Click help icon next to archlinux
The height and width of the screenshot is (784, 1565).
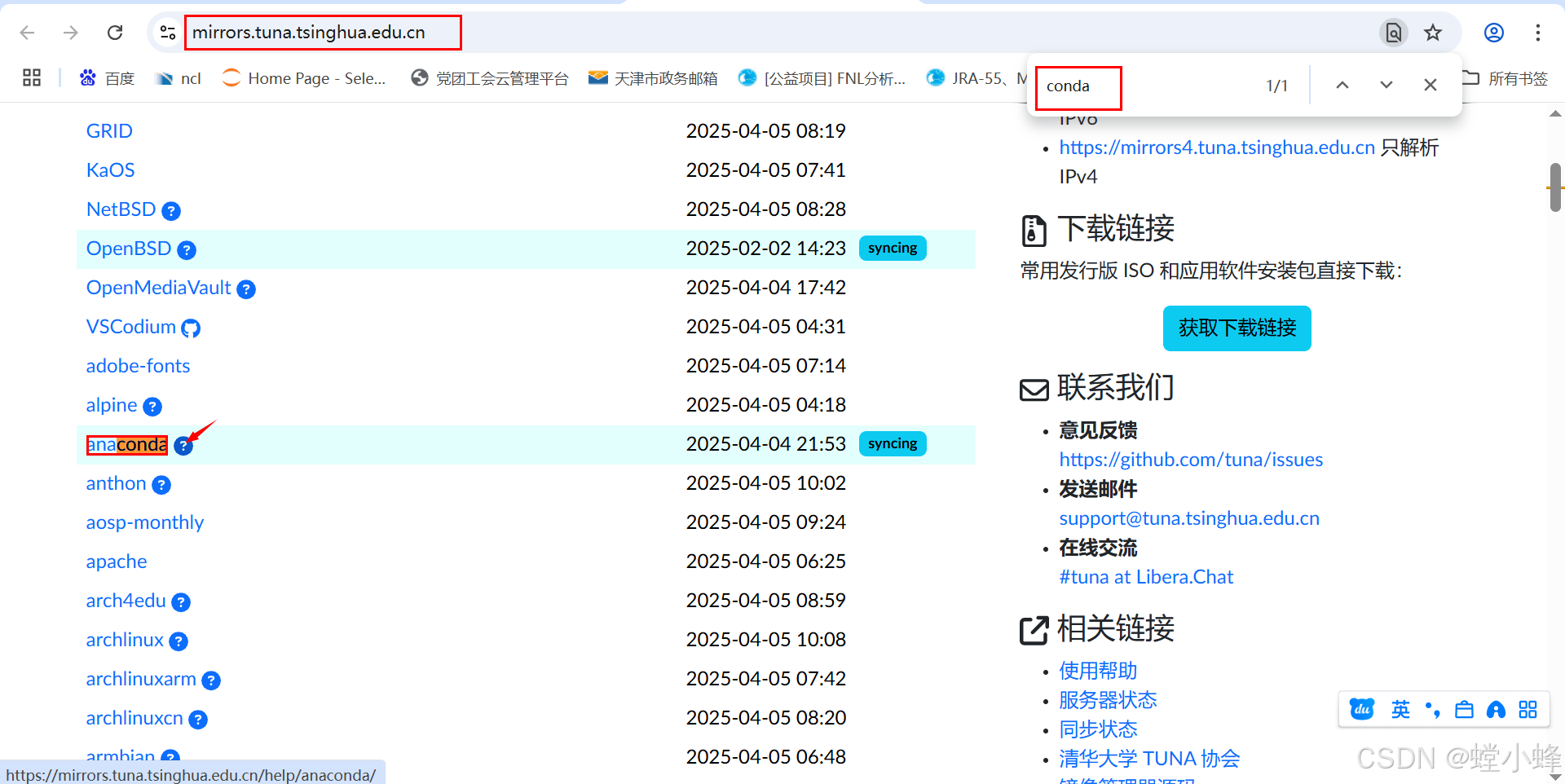[x=179, y=641]
